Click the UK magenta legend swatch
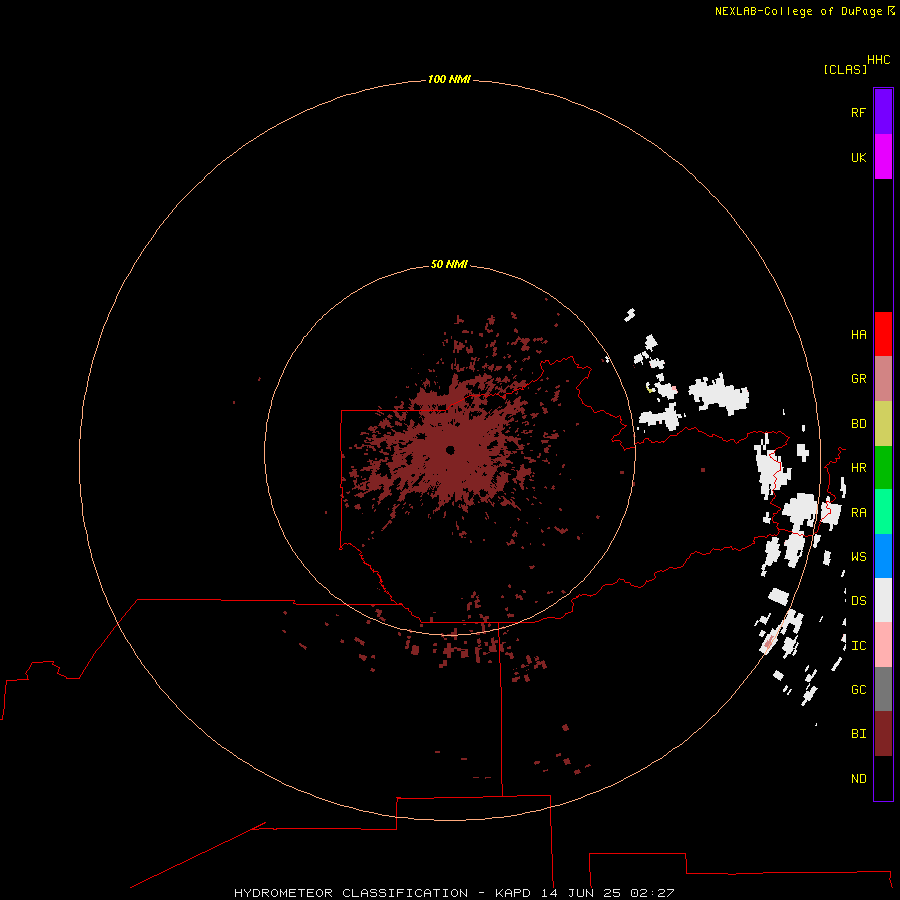 click(x=883, y=157)
